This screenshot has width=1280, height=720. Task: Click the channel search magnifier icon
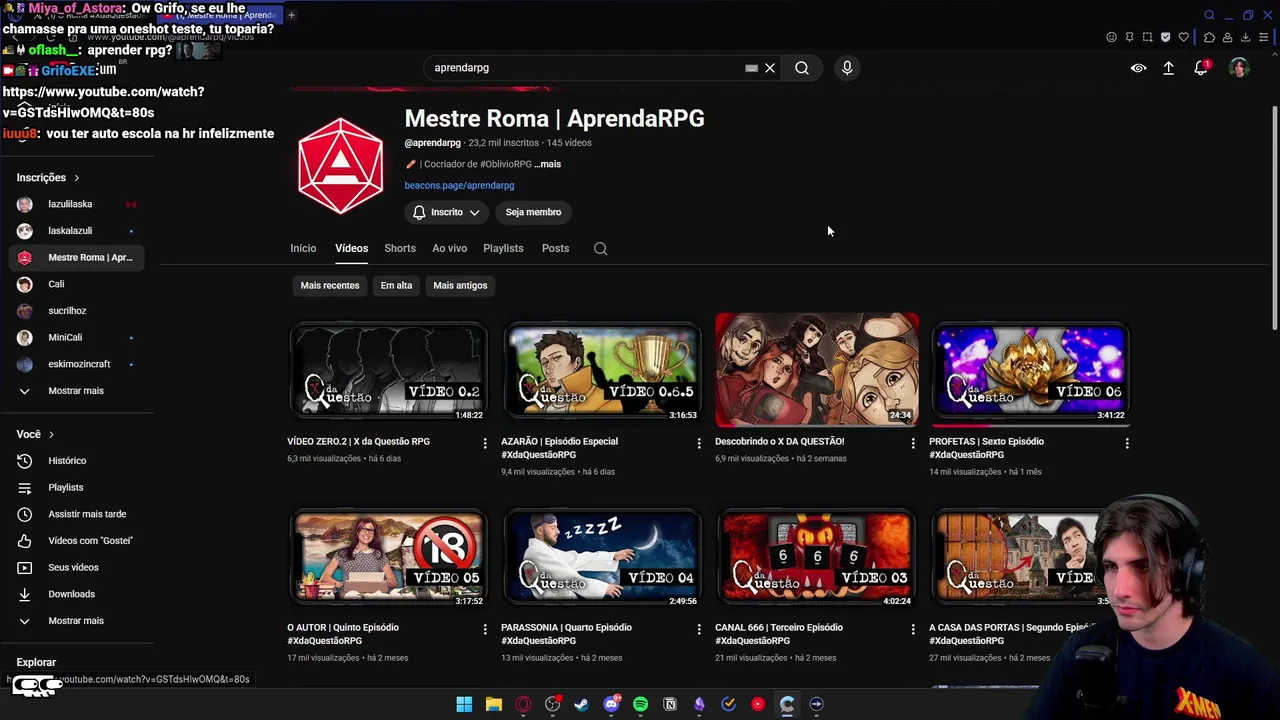coord(600,248)
